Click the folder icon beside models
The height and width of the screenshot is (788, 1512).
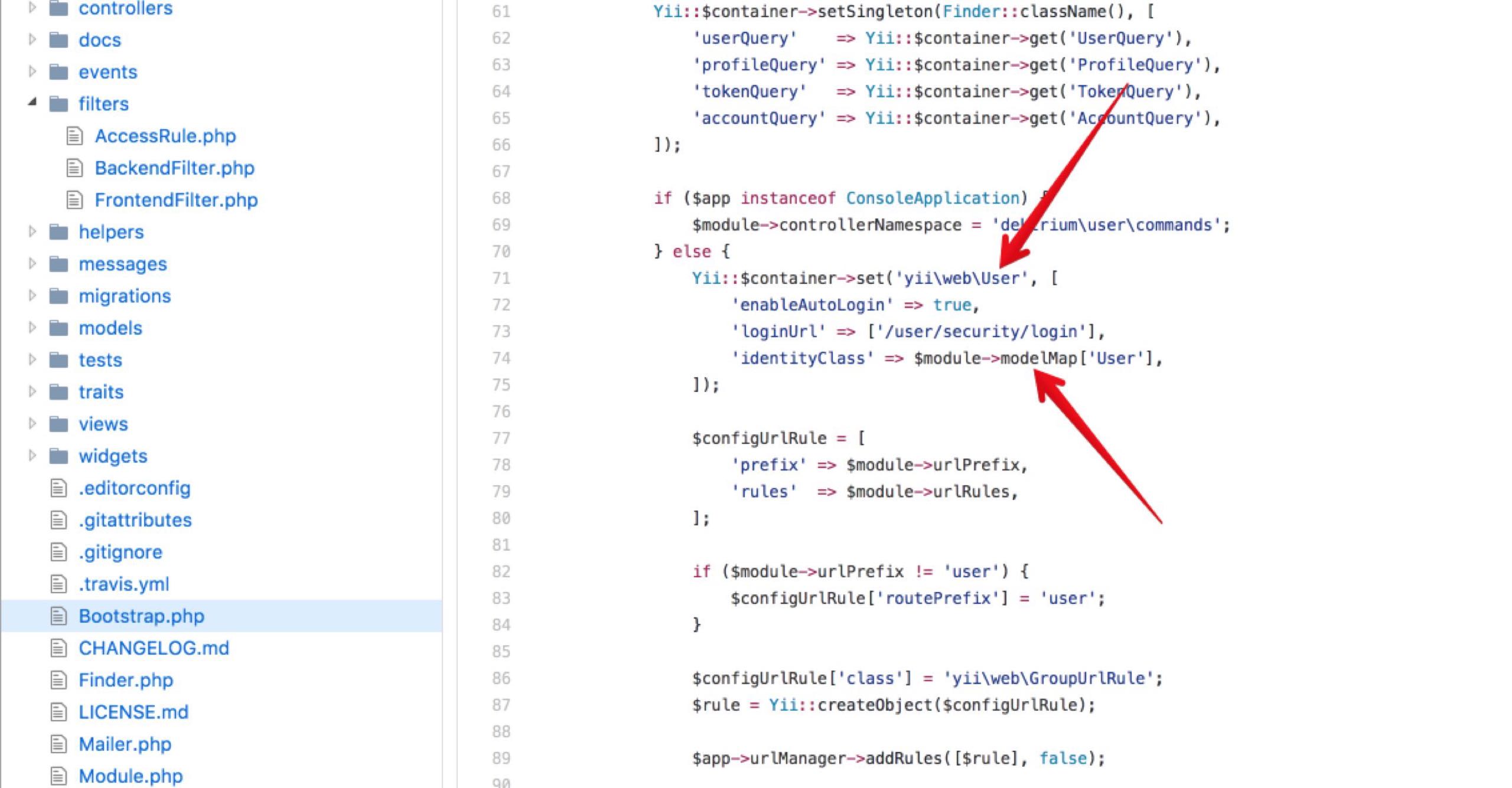[58, 328]
